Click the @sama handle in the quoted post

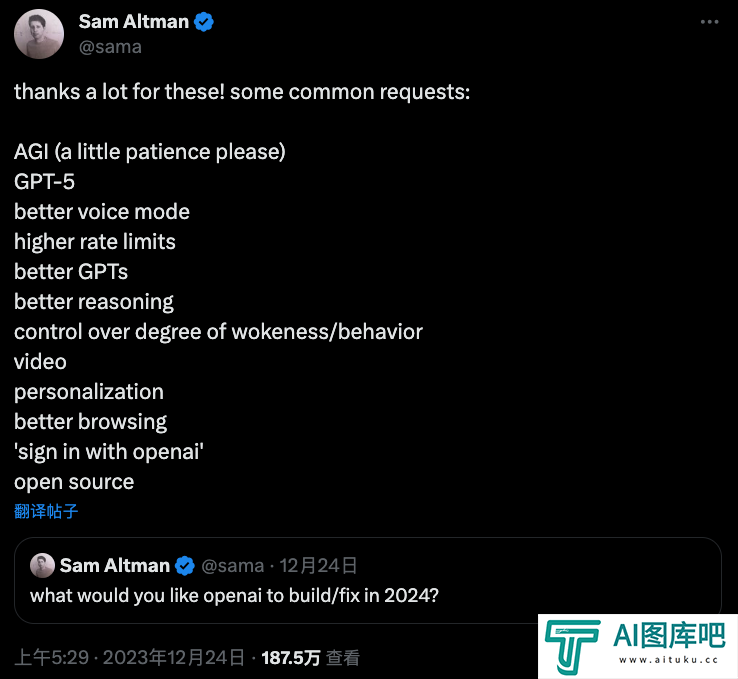coord(233,566)
